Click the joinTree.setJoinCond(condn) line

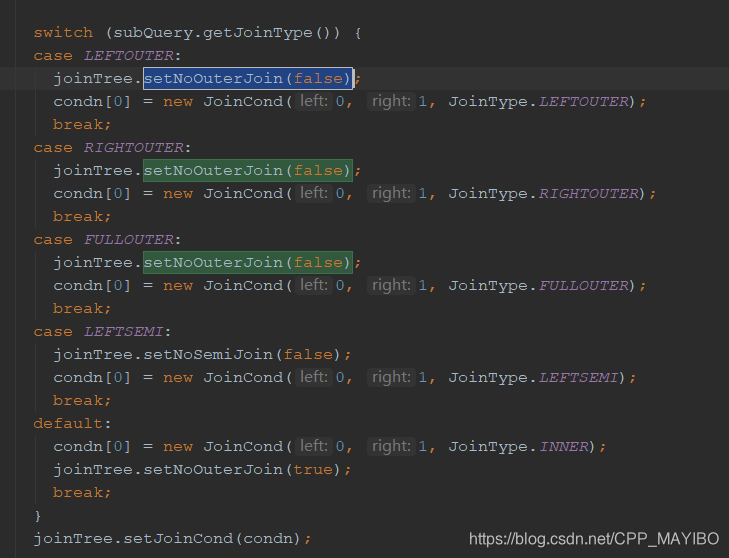(x=172, y=539)
